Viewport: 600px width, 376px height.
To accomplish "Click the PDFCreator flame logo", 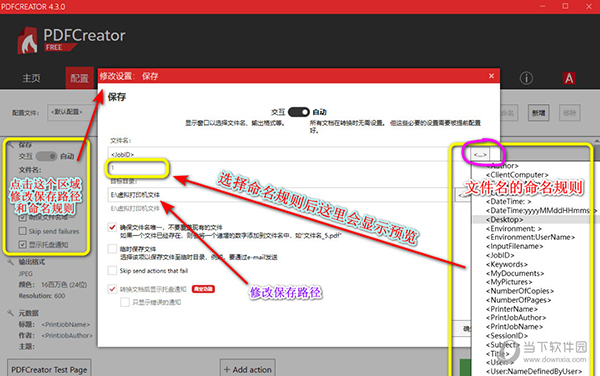I will (x=28, y=41).
